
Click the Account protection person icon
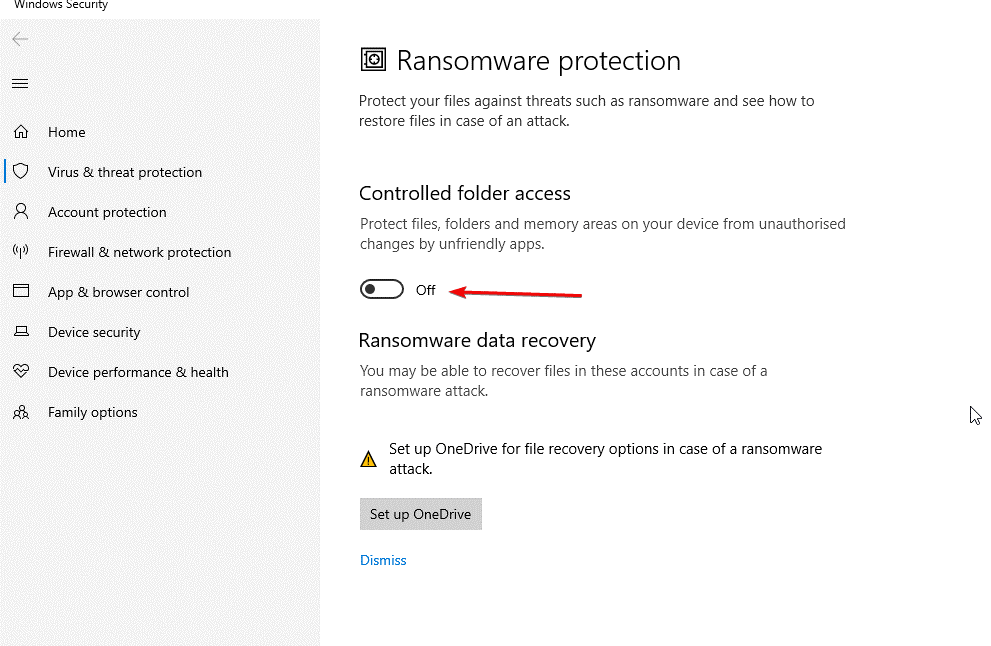click(21, 211)
